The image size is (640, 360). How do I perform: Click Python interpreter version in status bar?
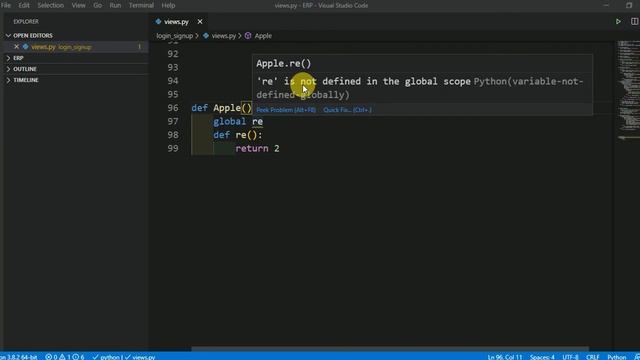point(19,357)
